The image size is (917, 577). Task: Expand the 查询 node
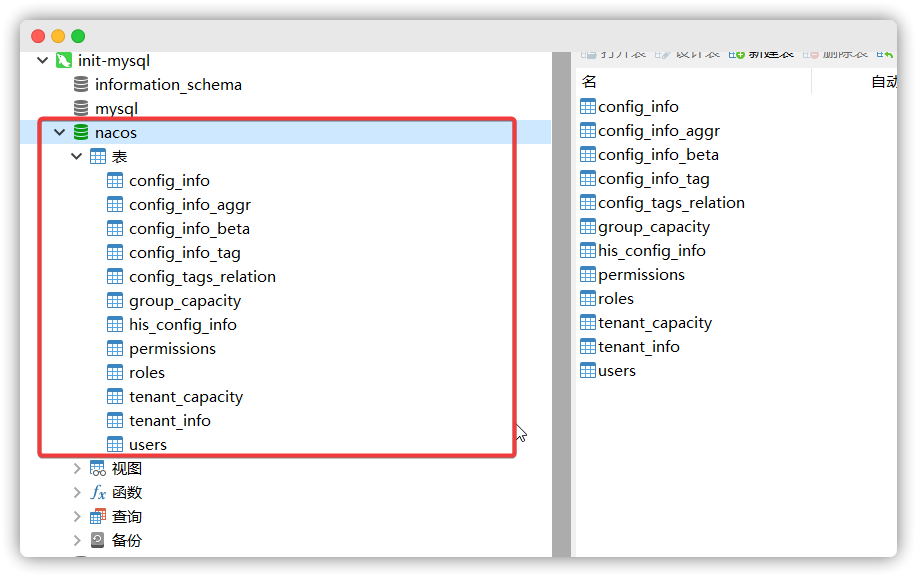(x=77, y=516)
